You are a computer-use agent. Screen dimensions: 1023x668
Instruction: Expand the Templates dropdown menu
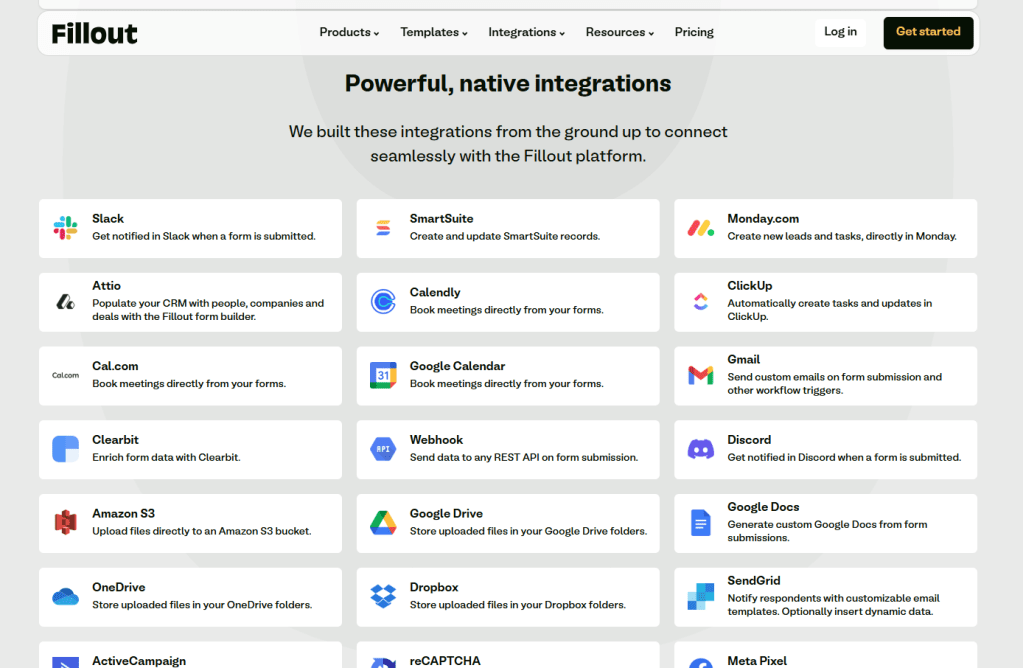pos(434,32)
